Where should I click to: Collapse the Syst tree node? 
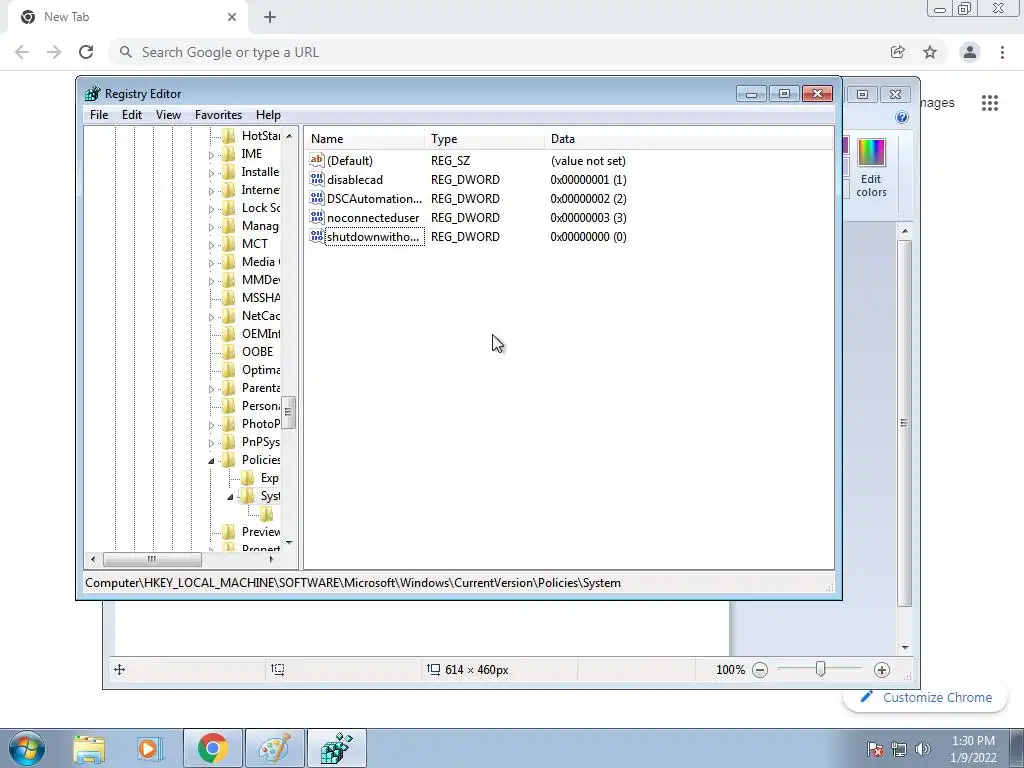point(230,497)
